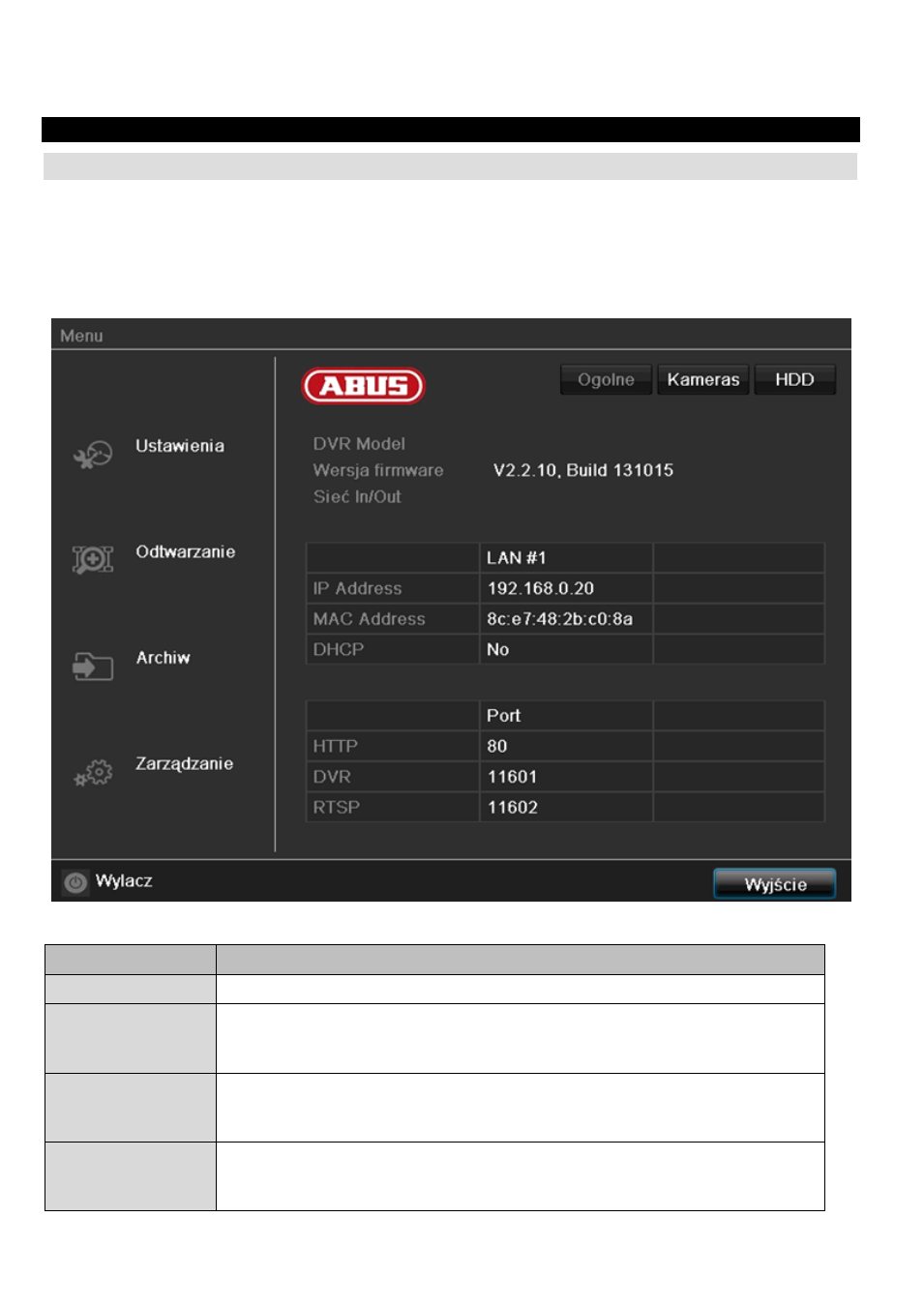This screenshot has width=924, height=1306.
Task: Select the MAC address value cell
Action: 566,619
